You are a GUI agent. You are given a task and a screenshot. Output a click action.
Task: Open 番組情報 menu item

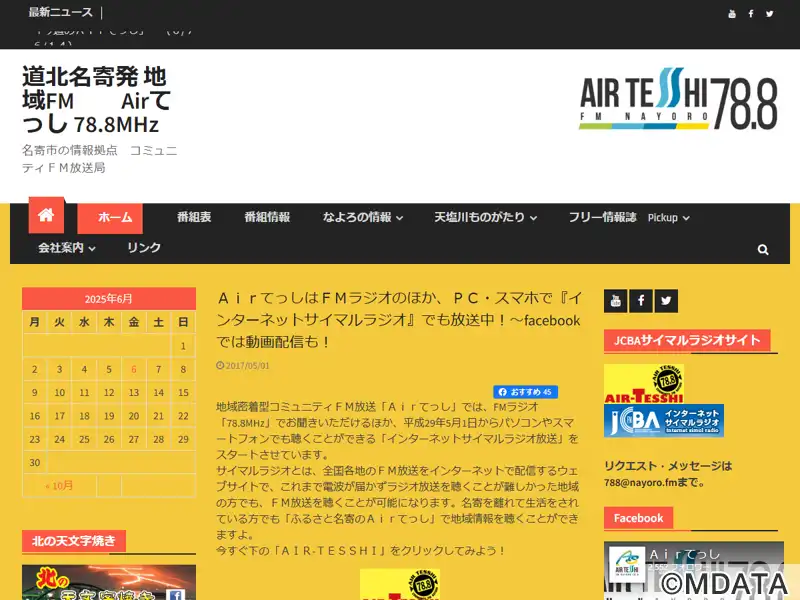point(267,217)
